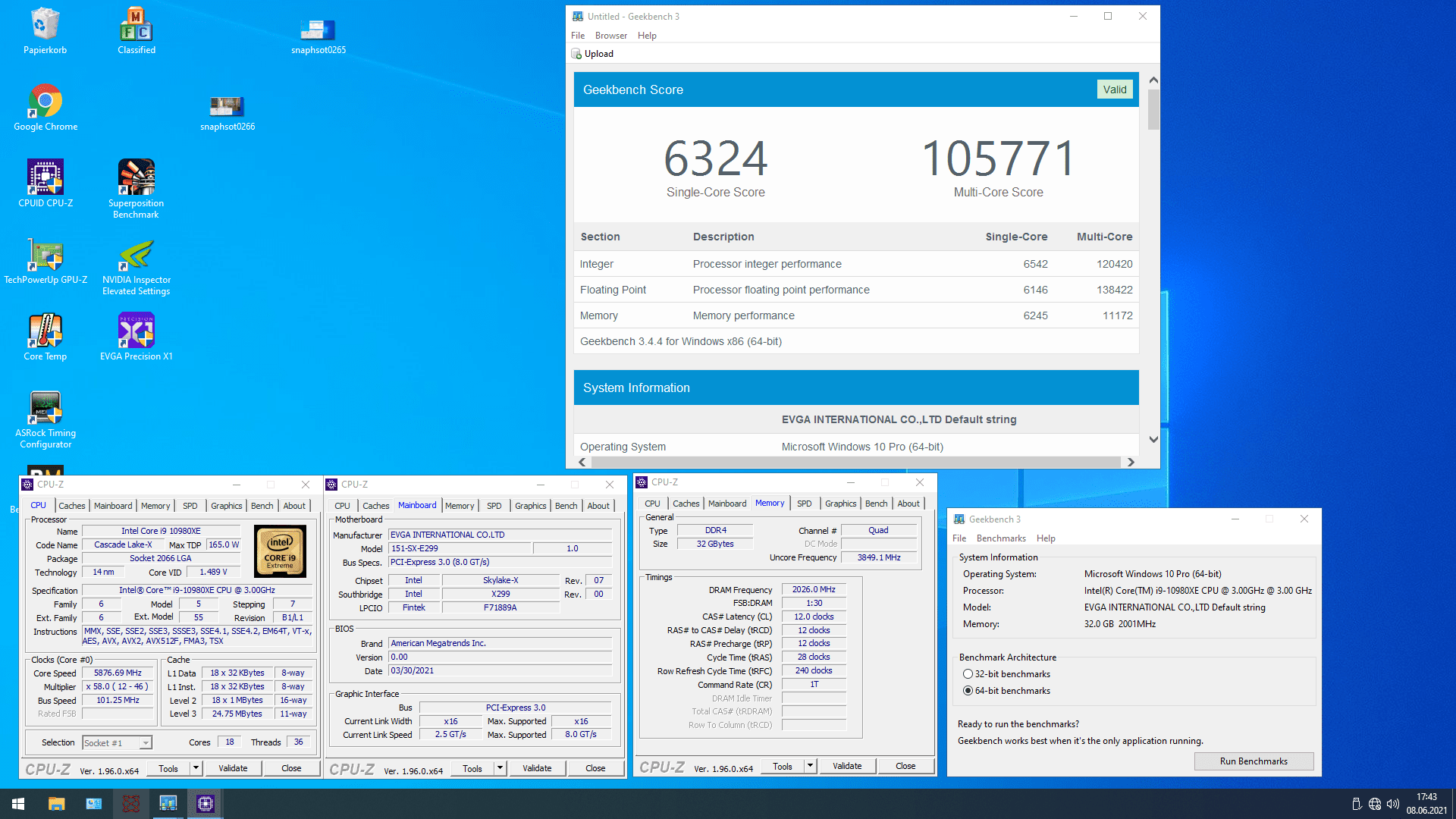Image resolution: width=1456 pixels, height=819 pixels.
Task: Click the Geekbench horizontal scrollbar thumb
Action: (x=856, y=462)
